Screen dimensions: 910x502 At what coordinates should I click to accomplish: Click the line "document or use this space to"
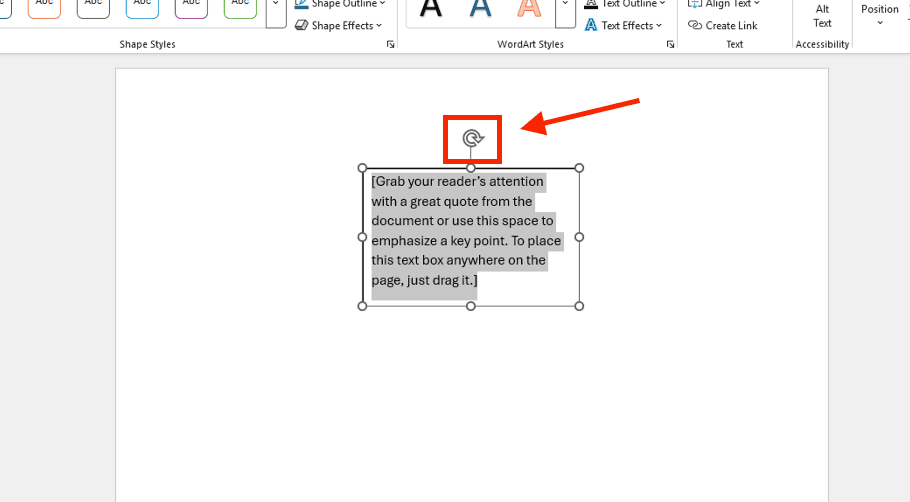(x=463, y=221)
